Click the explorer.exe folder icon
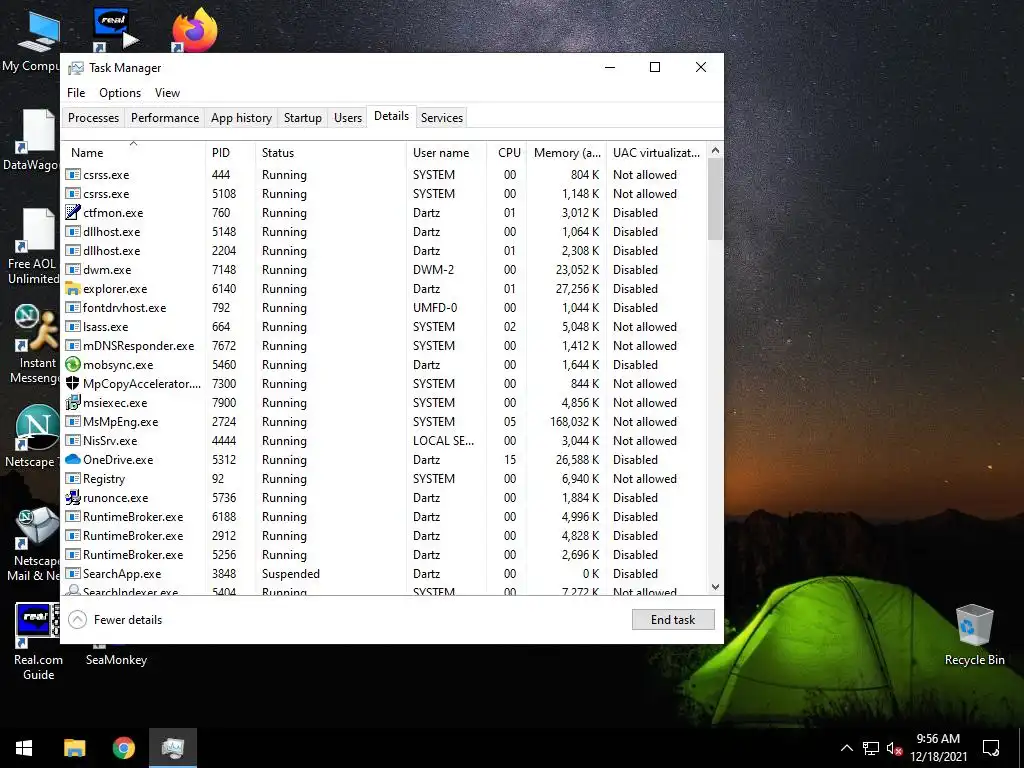Screen dimensions: 1024x768 click(x=72, y=288)
